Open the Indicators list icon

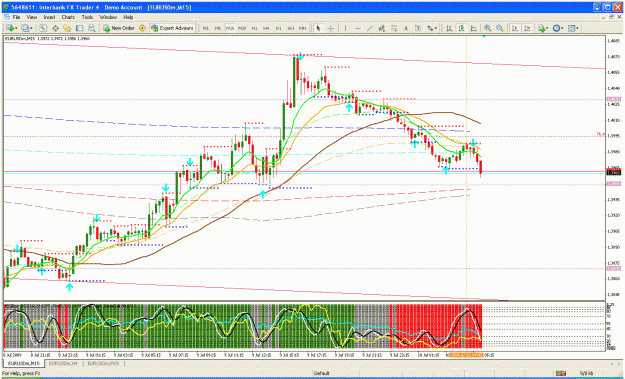(x=541, y=28)
